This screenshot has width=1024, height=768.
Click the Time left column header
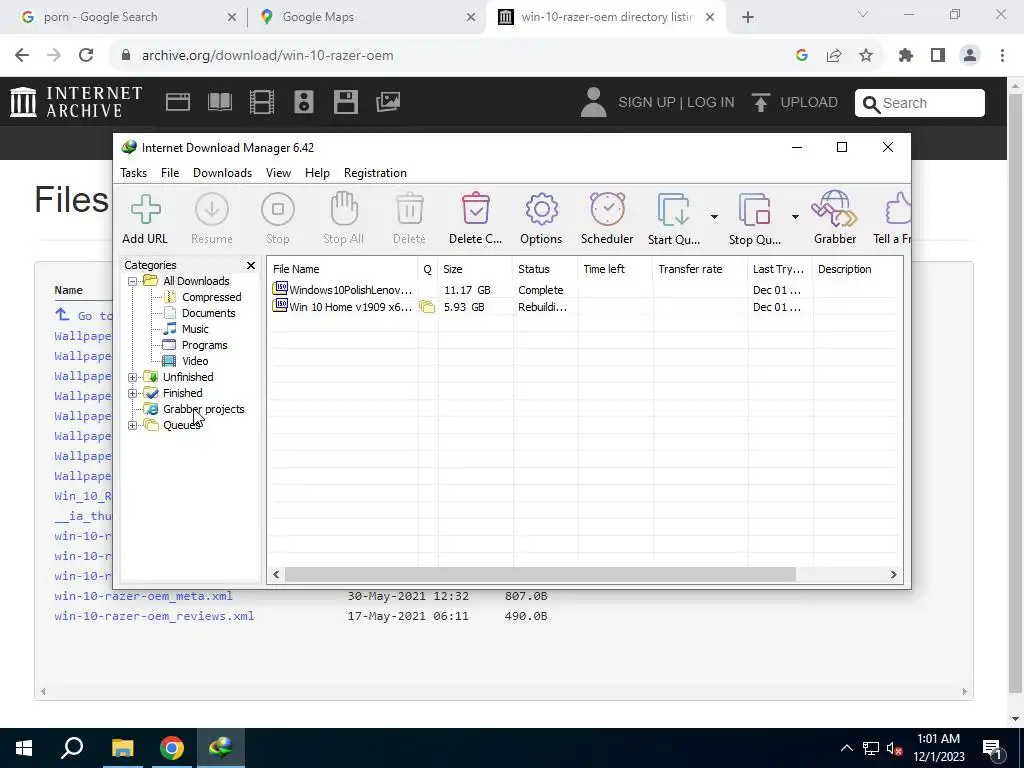click(615, 269)
